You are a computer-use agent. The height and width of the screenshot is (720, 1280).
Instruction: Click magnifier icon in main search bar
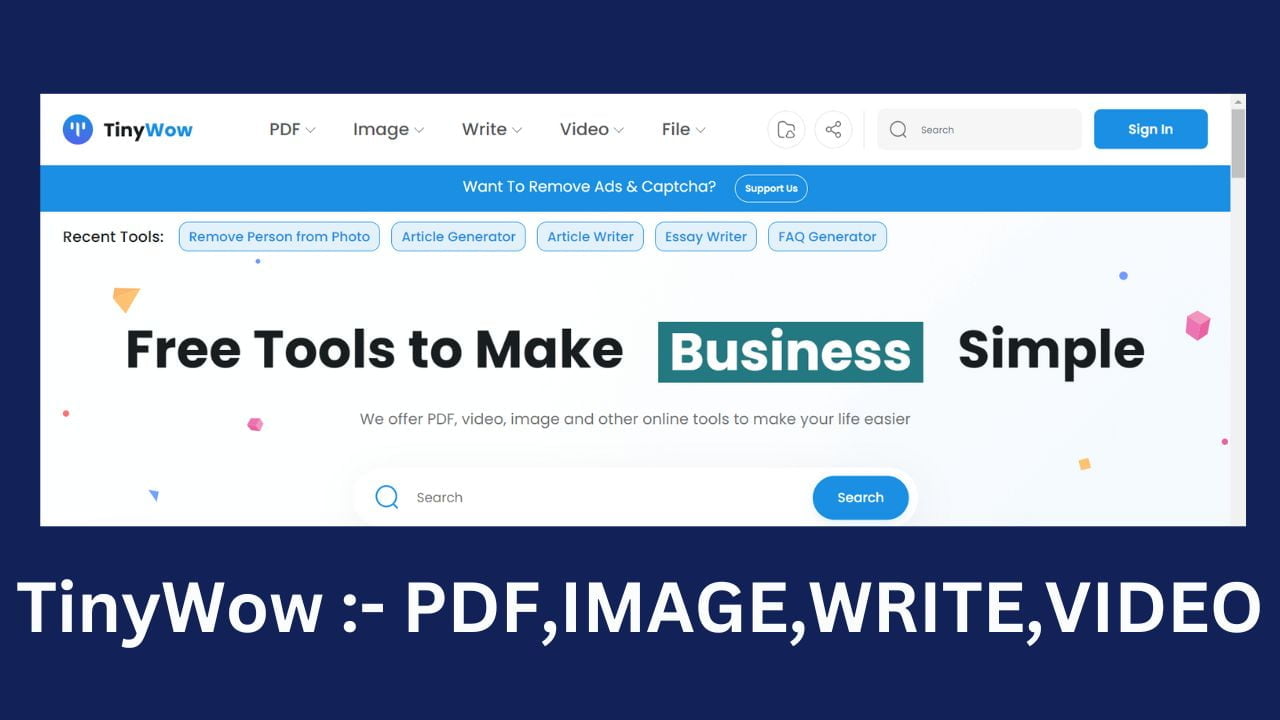click(387, 497)
